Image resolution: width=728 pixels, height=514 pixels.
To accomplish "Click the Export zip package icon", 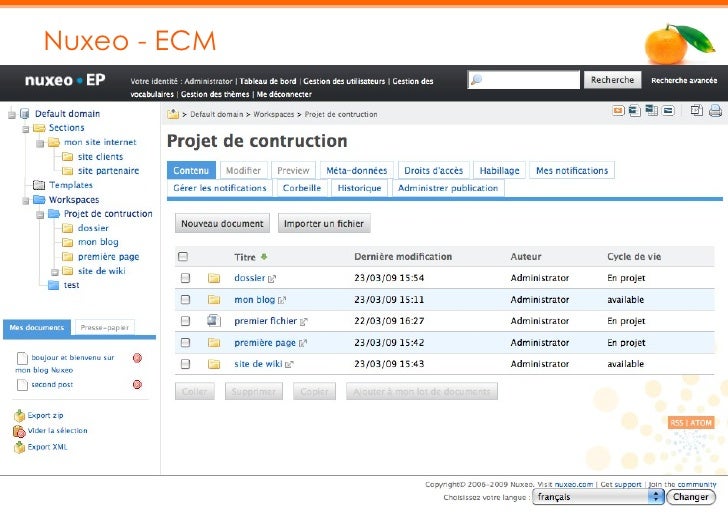I will click(x=19, y=416).
